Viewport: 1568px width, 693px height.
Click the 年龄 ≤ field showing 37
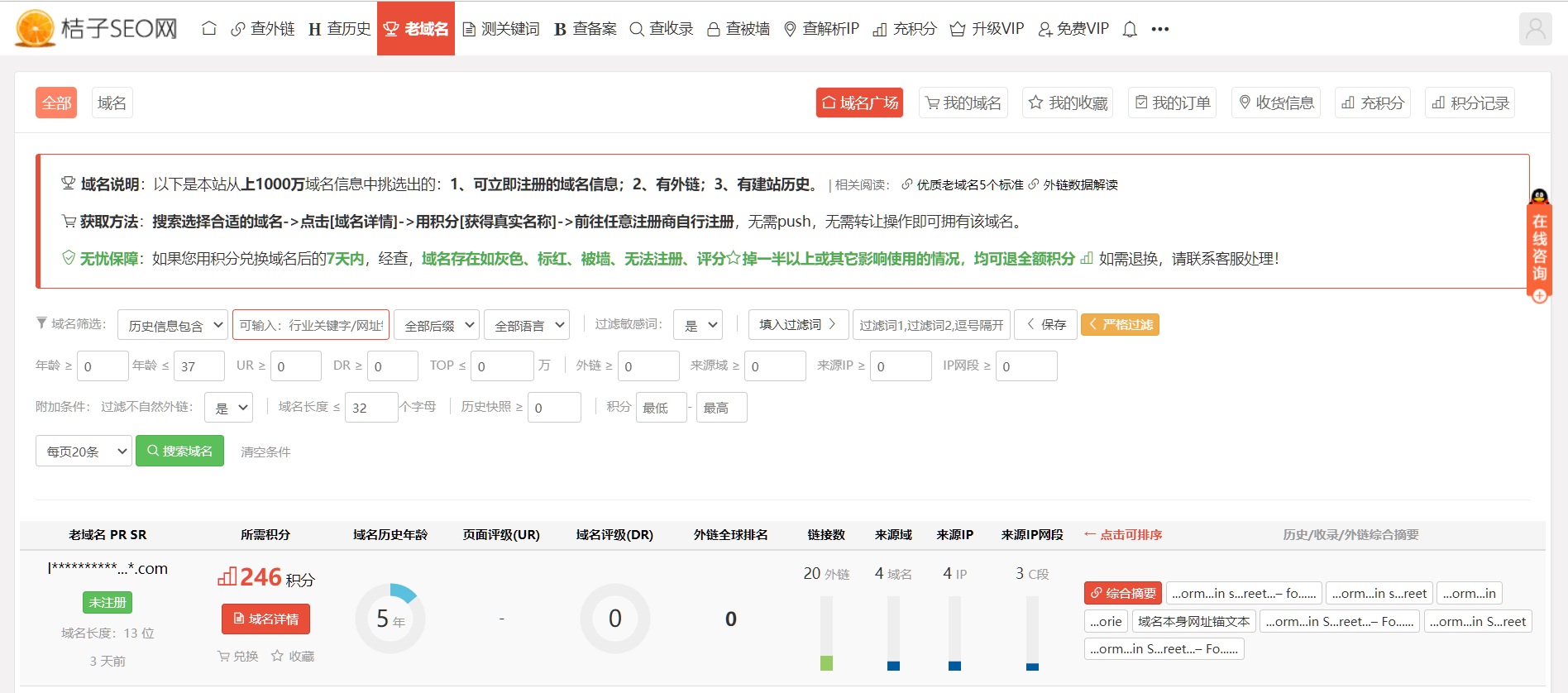[x=198, y=366]
